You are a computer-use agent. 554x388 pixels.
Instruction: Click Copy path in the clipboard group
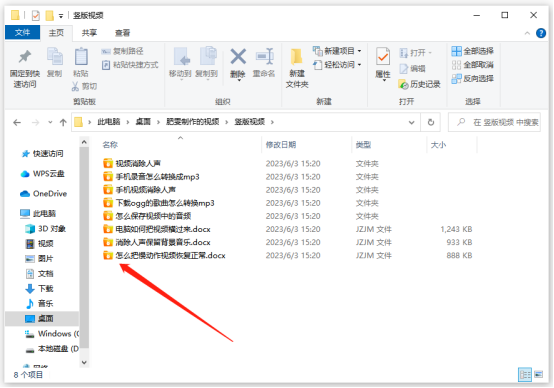(x=122, y=51)
